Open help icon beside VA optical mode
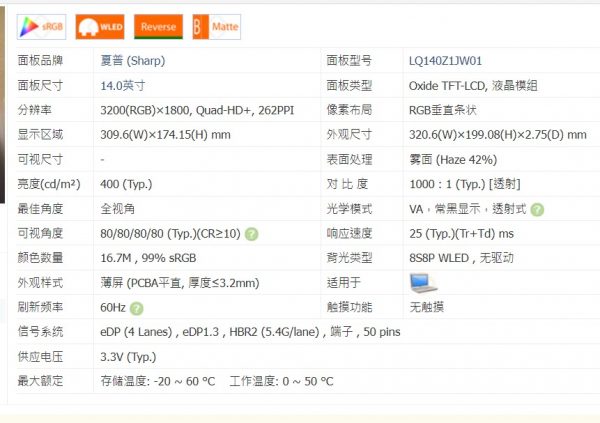Image resolution: width=600 pixels, height=423 pixels. pos(537,210)
